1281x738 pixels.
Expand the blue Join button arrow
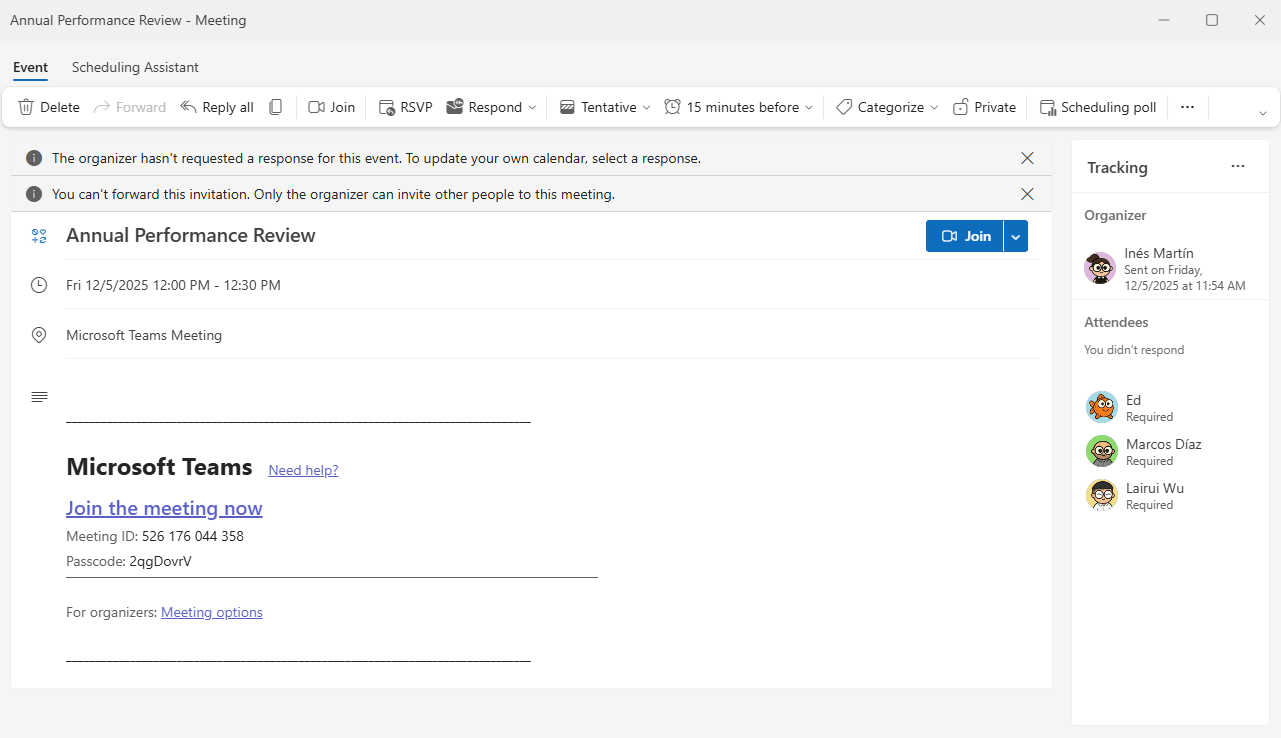coord(1016,236)
